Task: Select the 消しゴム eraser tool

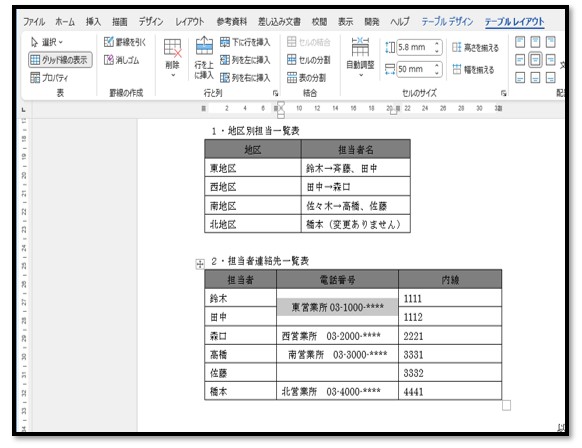Action: pyautogui.click(x=121, y=60)
